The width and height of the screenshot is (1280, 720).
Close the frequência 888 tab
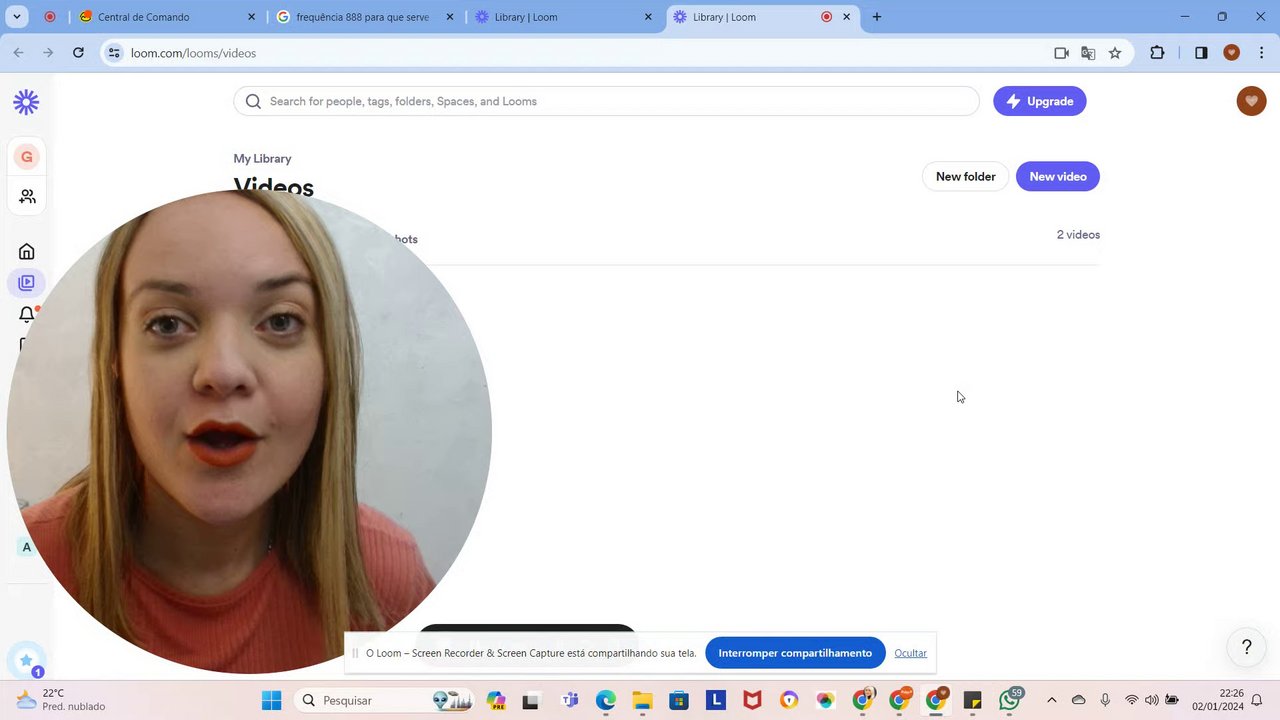click(x=450, y=17)
